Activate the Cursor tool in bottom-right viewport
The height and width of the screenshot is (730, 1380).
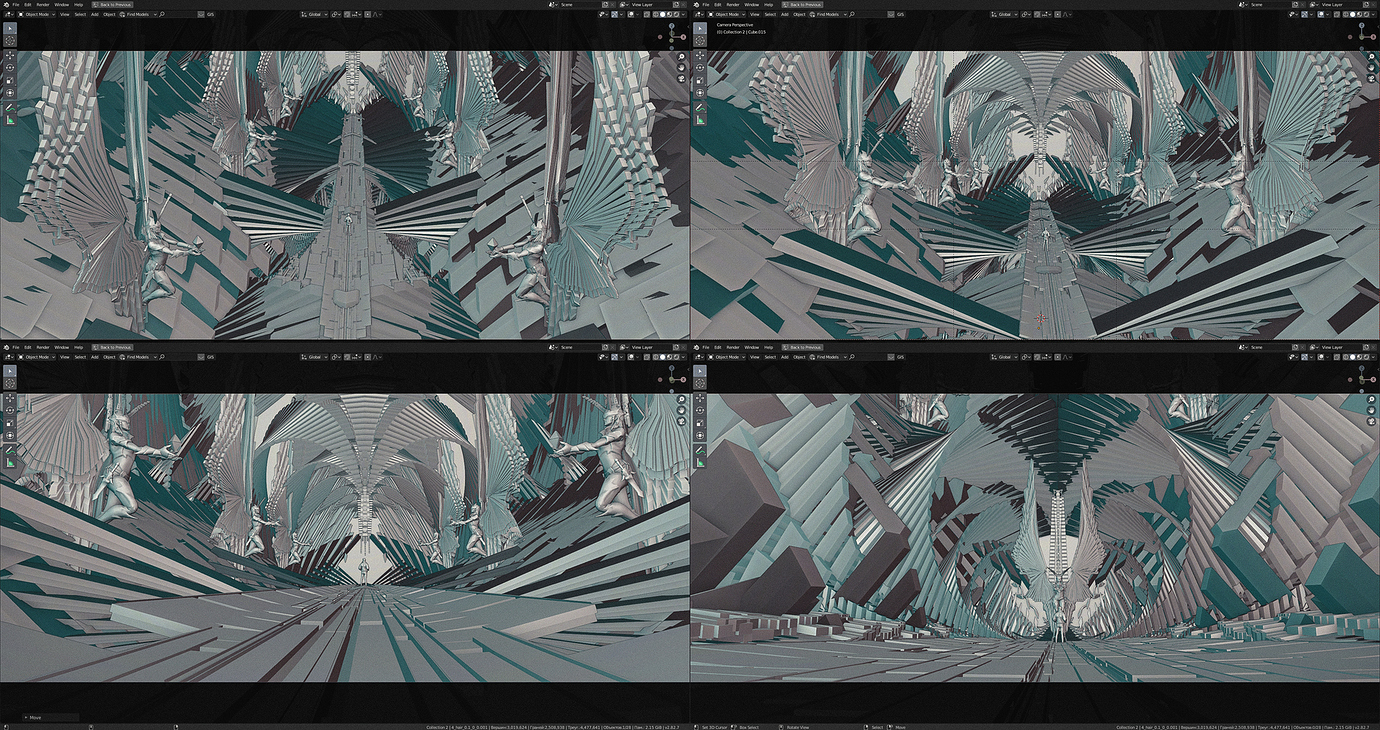(x=700, y=383)
